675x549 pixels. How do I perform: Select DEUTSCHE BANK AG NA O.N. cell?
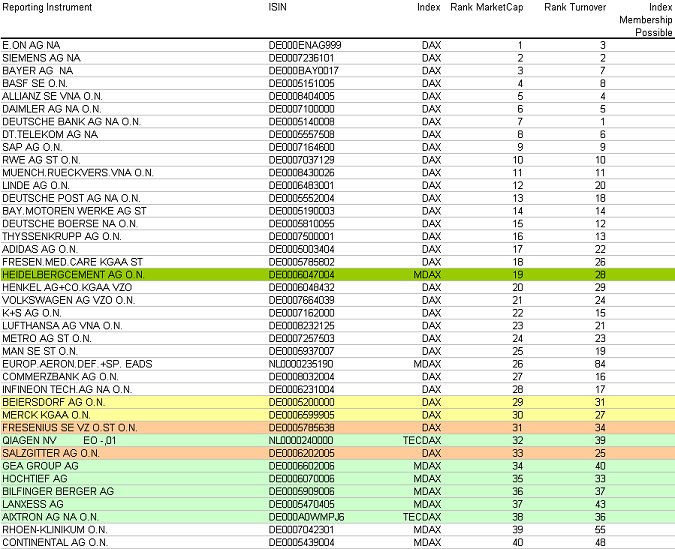pyautogui.click(x=71, y=122)
